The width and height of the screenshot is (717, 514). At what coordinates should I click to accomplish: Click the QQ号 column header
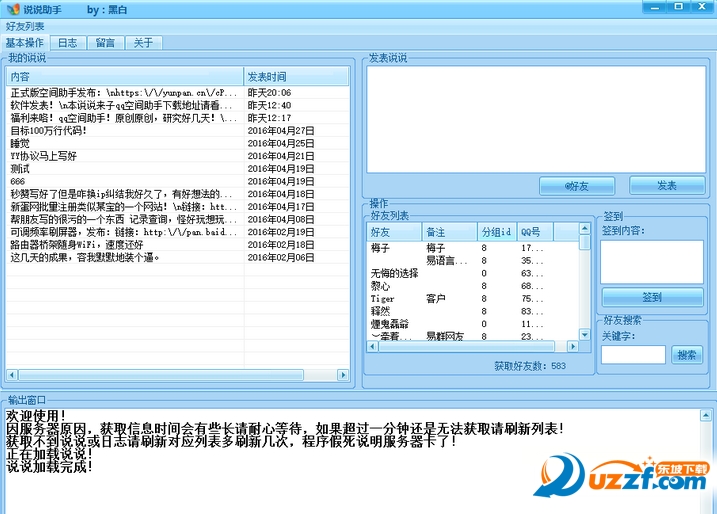535,232
